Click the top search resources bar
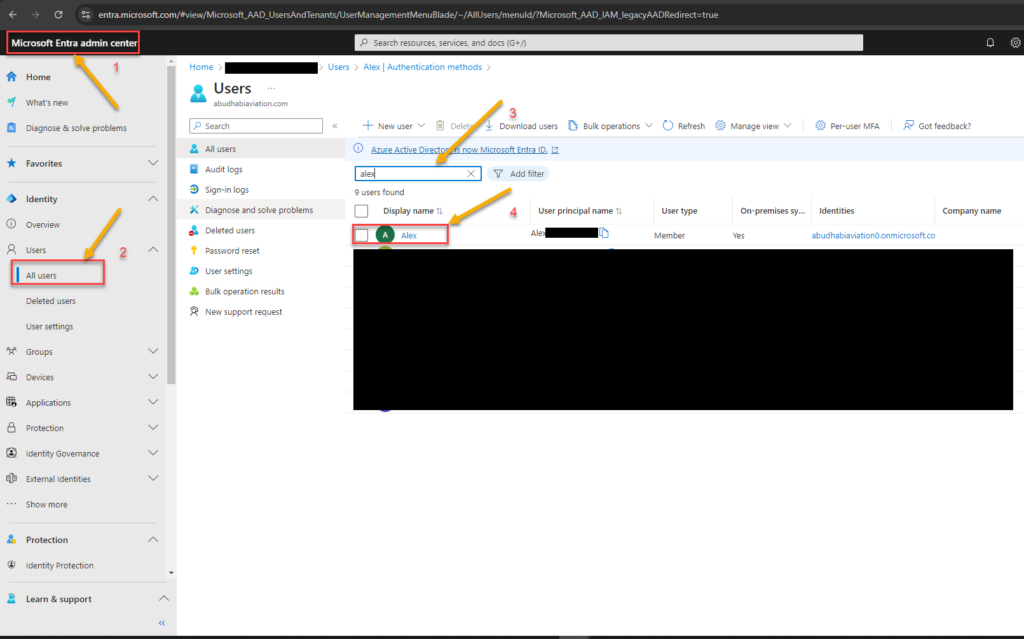Screen dimensions: 1024x639 (609, 42)
